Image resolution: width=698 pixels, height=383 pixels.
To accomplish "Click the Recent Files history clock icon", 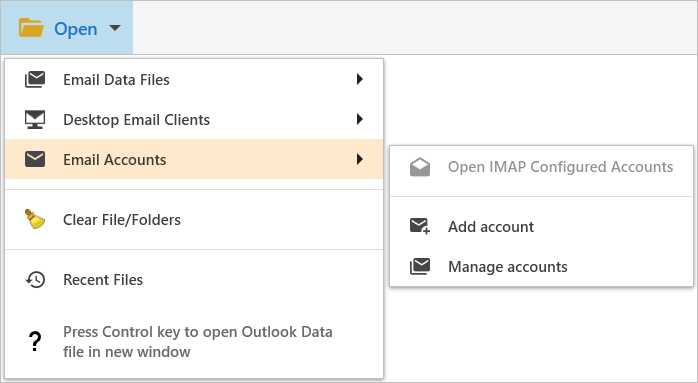I will (x=35, y=280).
